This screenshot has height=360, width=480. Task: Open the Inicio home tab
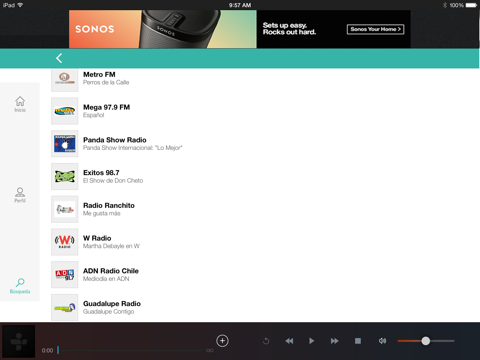point(20,104)
